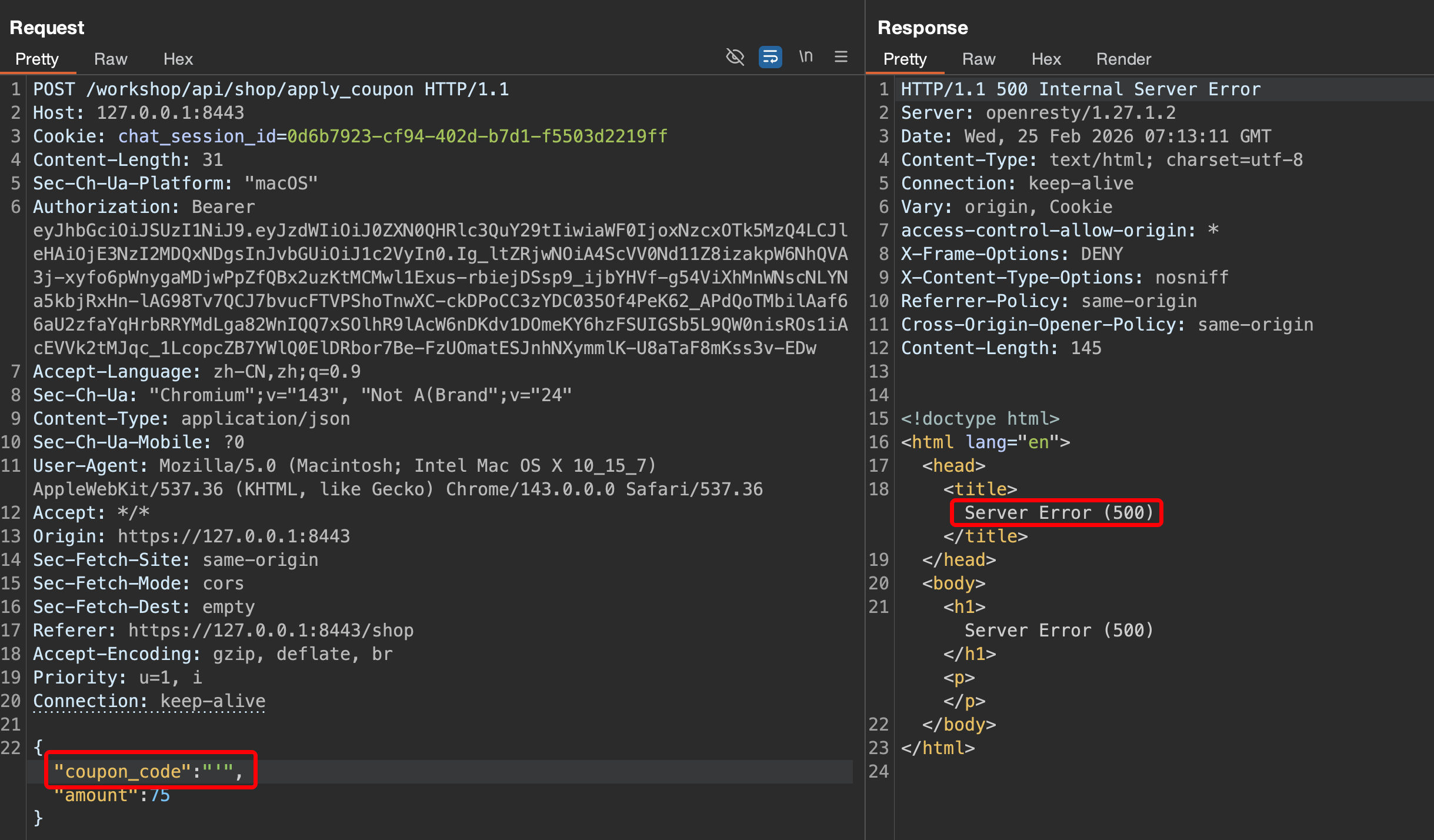The width and height of the screenshot is (1434, 840).
Task: Select the Response Pretty tab
Action: click(x=905, y=59)
